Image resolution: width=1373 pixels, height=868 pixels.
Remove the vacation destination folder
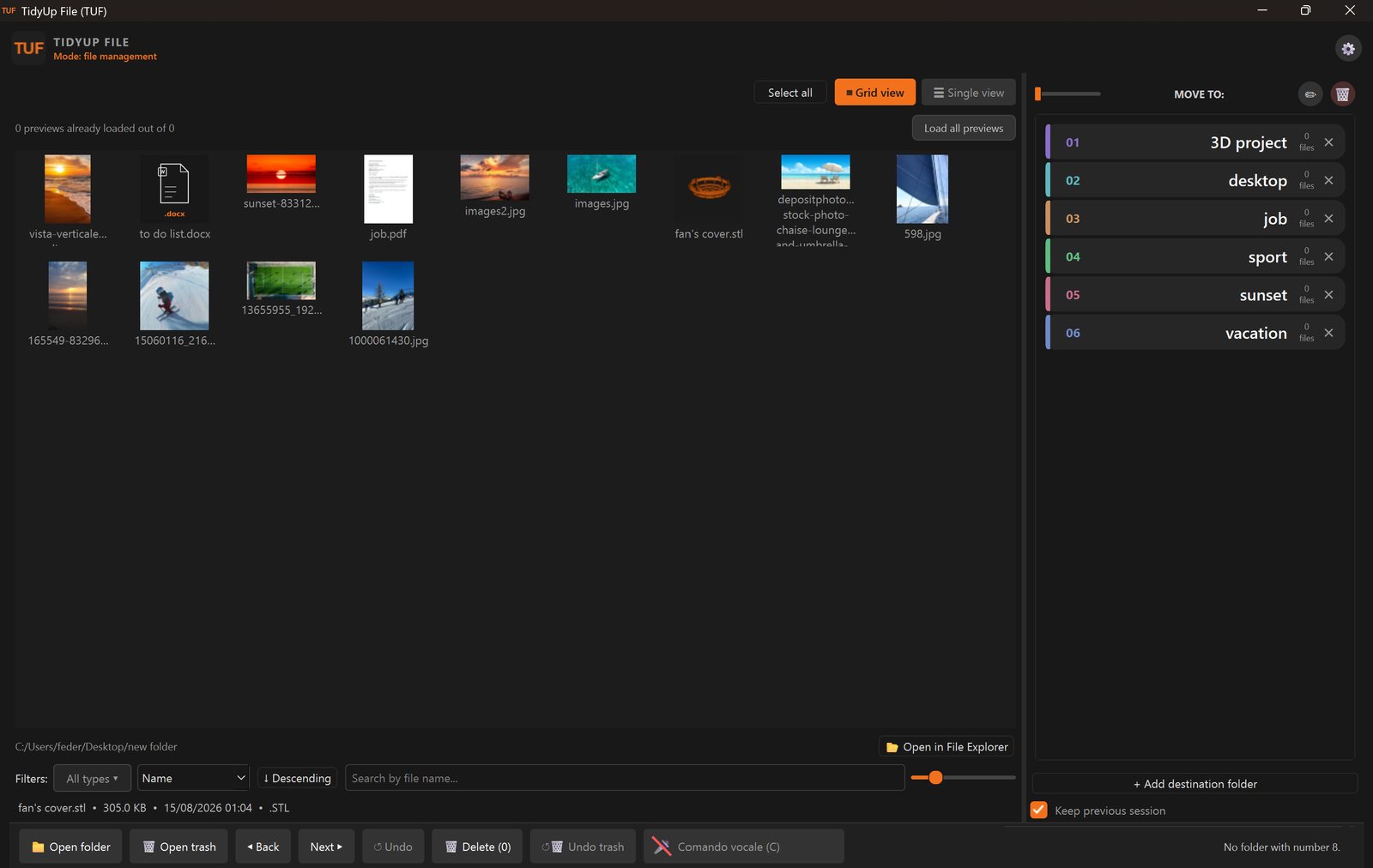(1328, 333)
